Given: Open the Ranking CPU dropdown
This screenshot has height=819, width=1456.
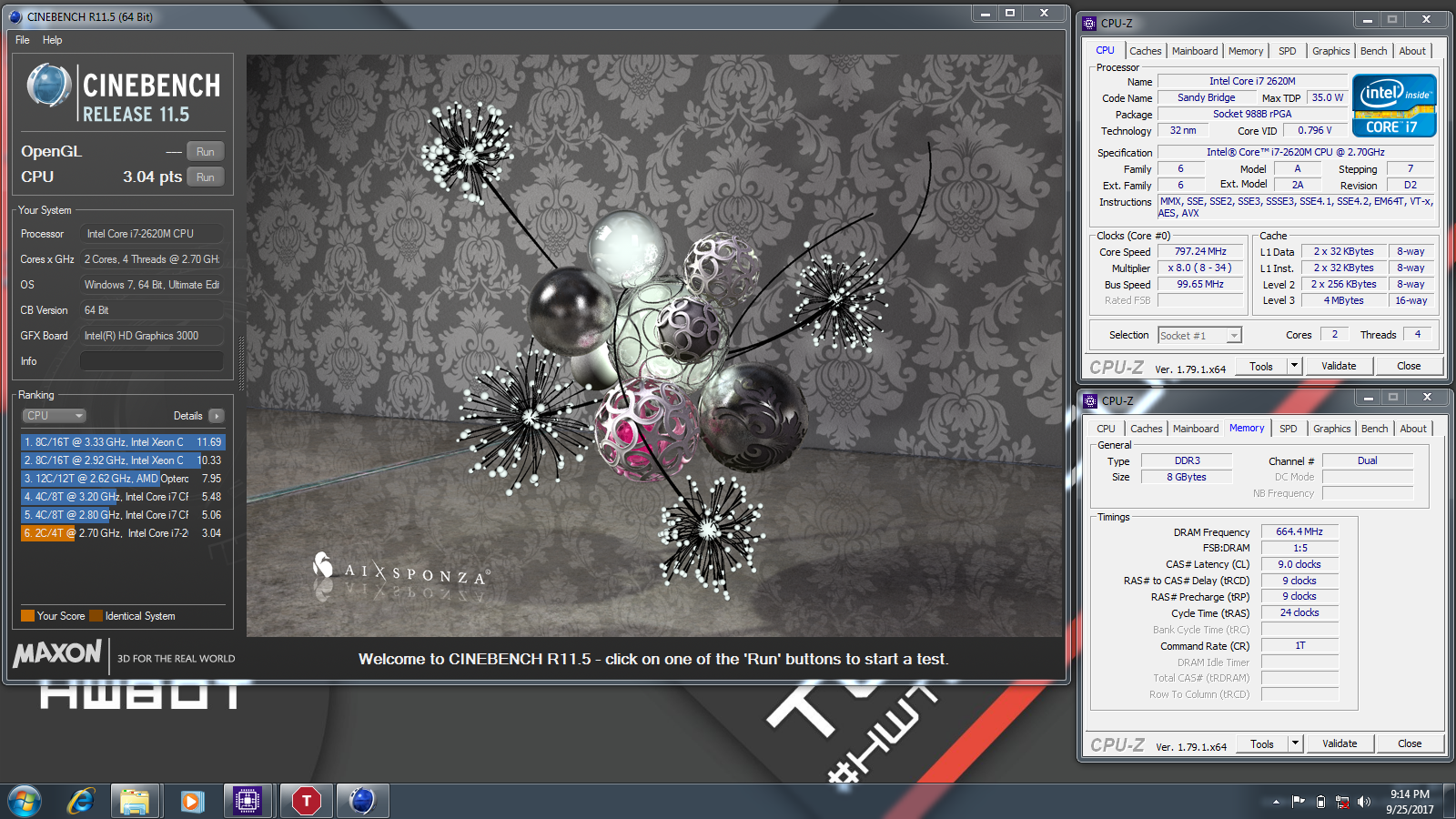Looking at the screenshot, I should (x=55, y=416).
